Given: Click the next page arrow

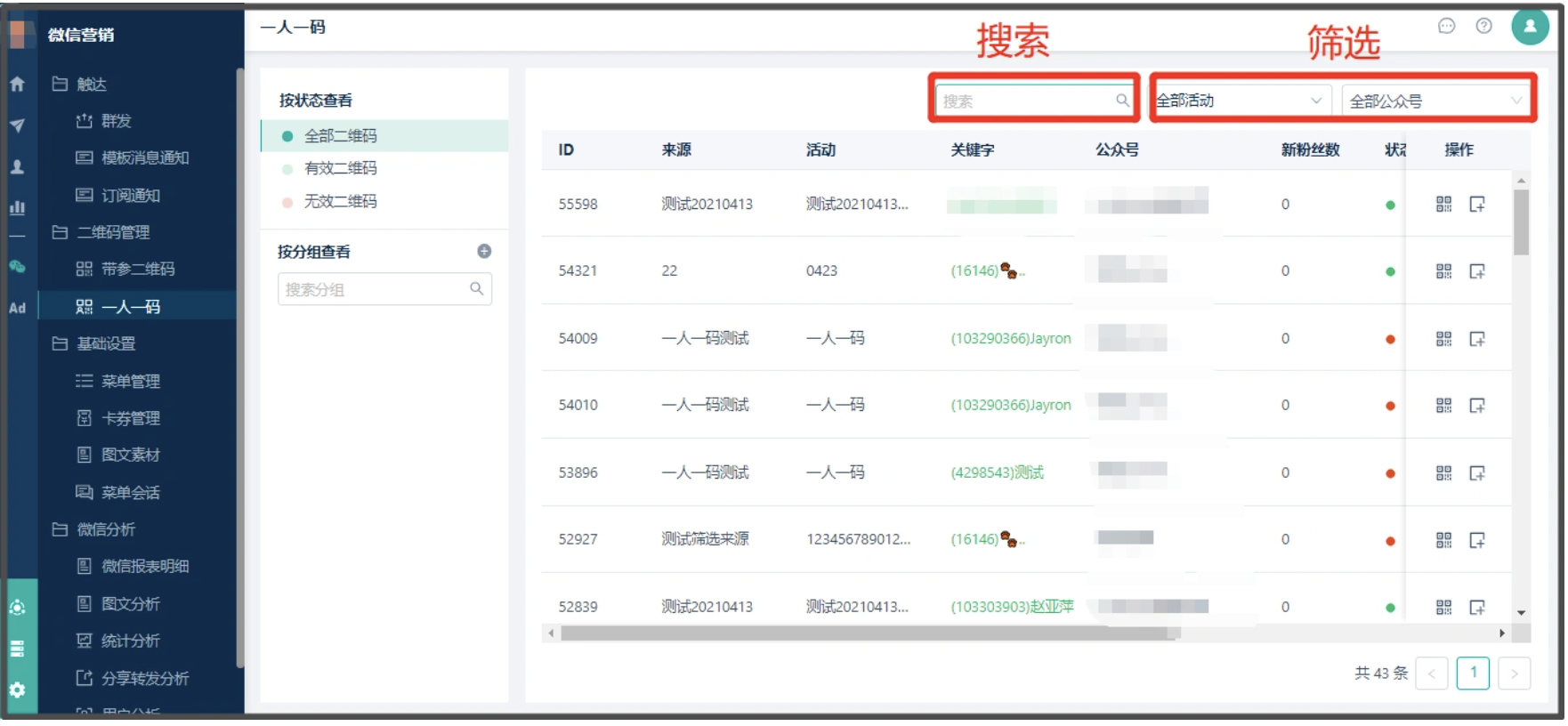Looking at the screenshot, I should point(1514,674).
